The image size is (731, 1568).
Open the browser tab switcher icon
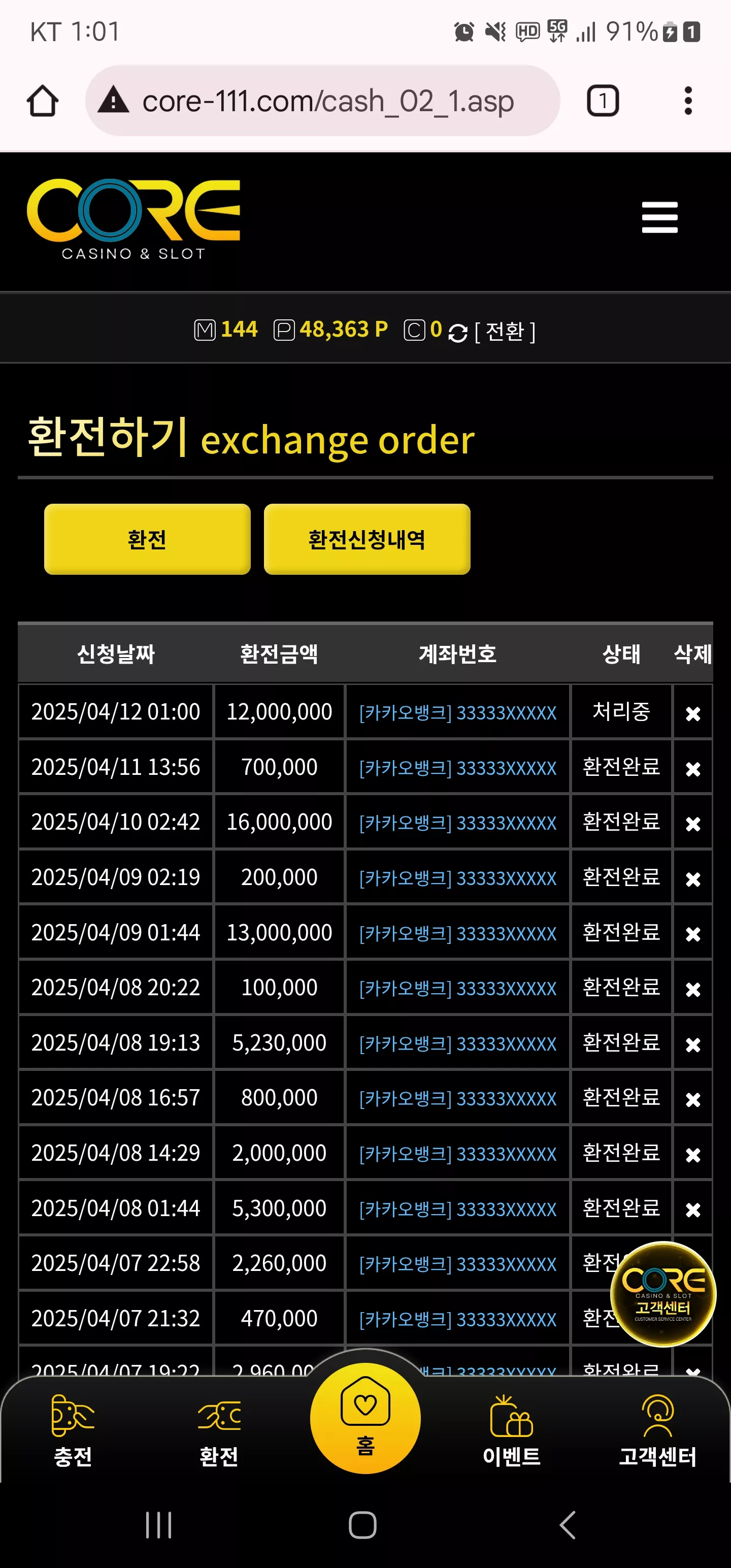(x=603, y=101)
